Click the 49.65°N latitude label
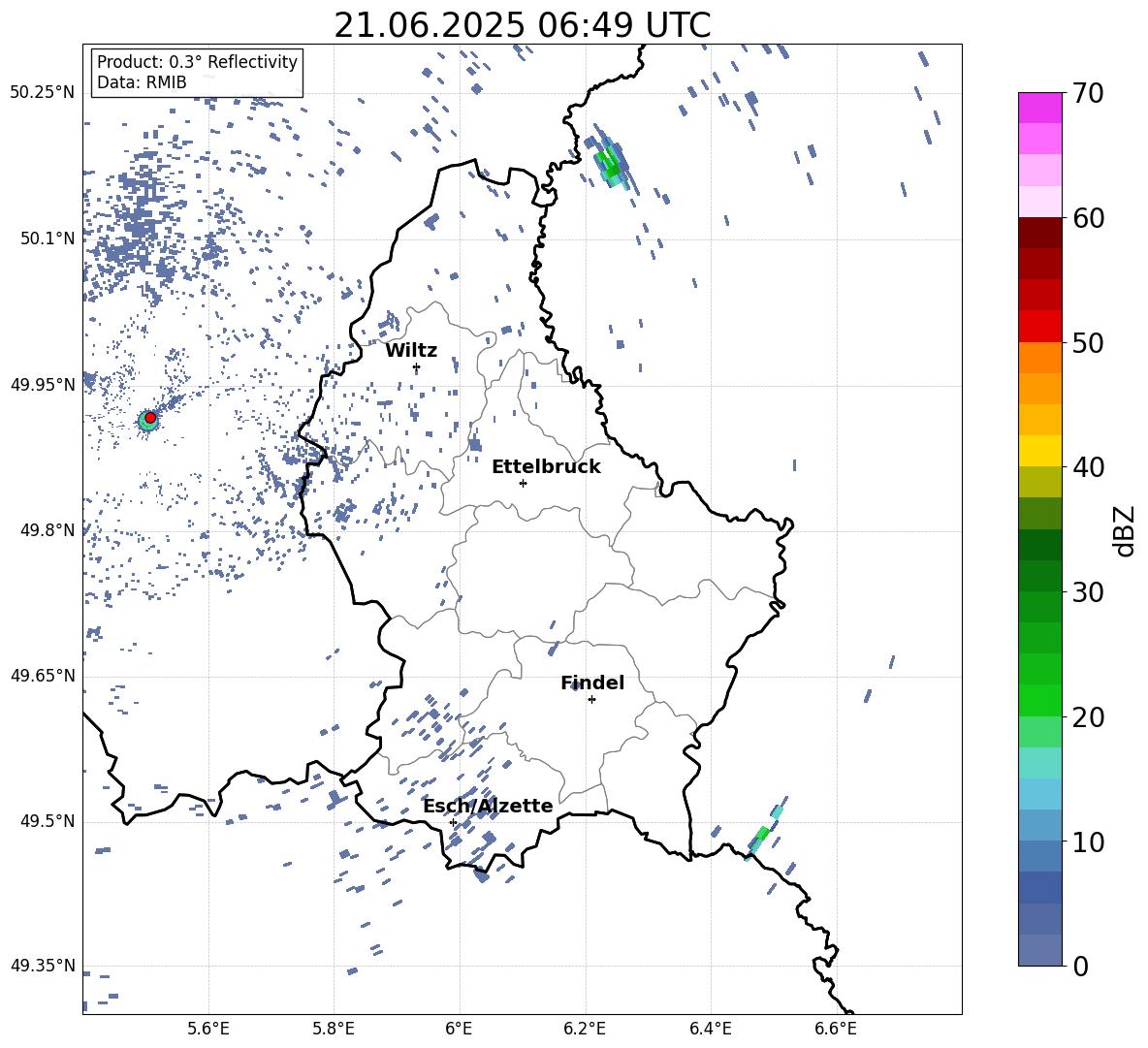 [x=43, y=676]
